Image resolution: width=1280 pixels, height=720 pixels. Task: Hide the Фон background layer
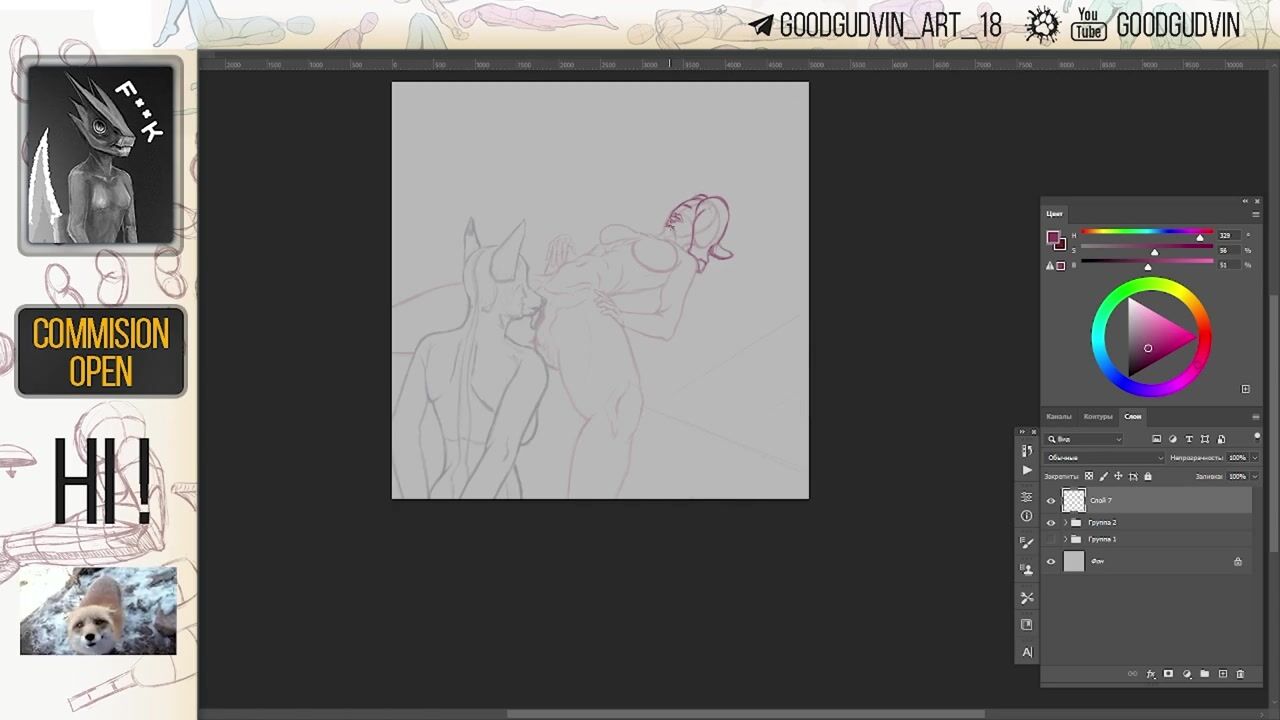coord(1050,562)
